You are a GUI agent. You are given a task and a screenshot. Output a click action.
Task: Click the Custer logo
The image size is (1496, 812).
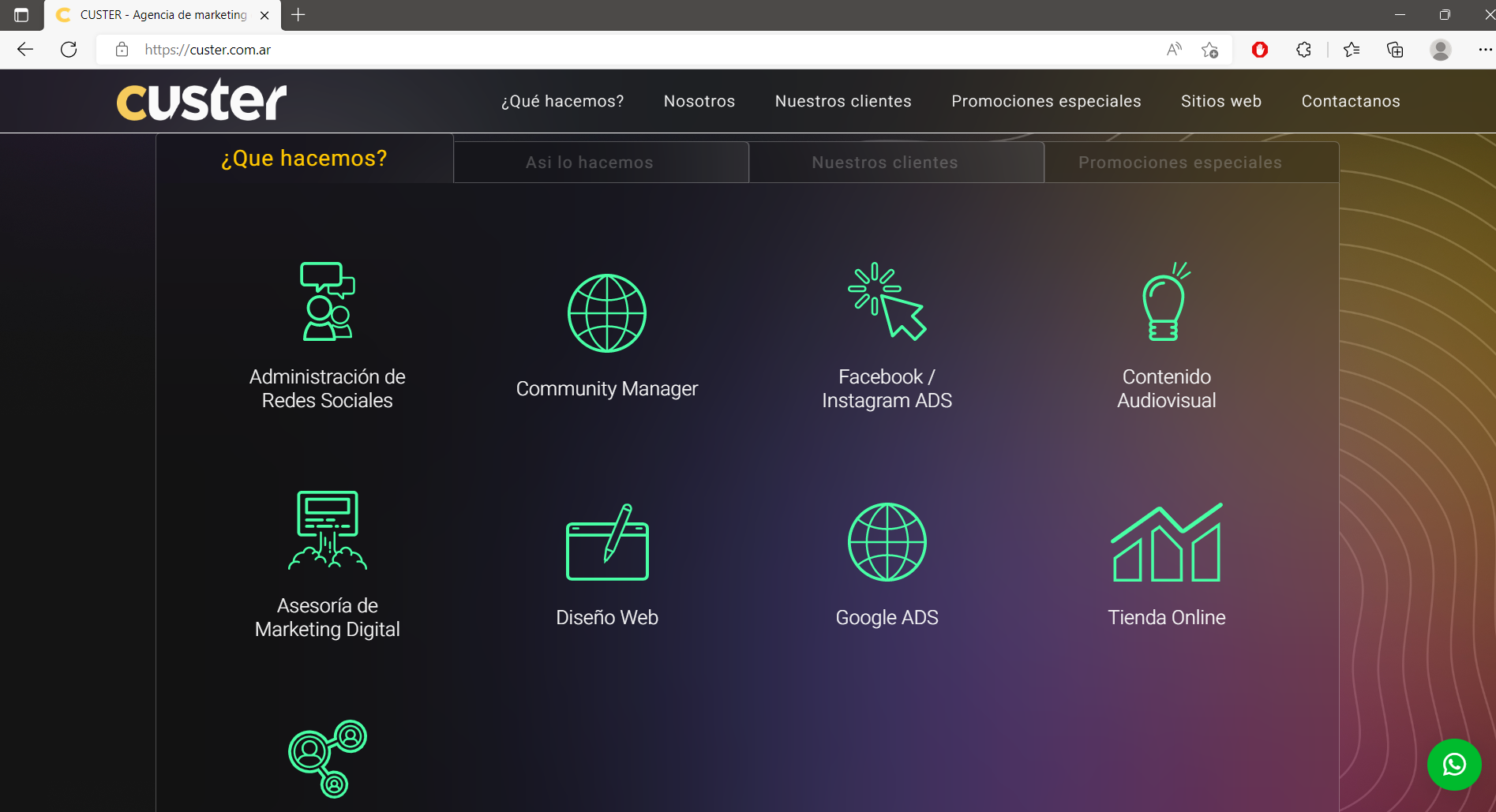tap(201, 100)
